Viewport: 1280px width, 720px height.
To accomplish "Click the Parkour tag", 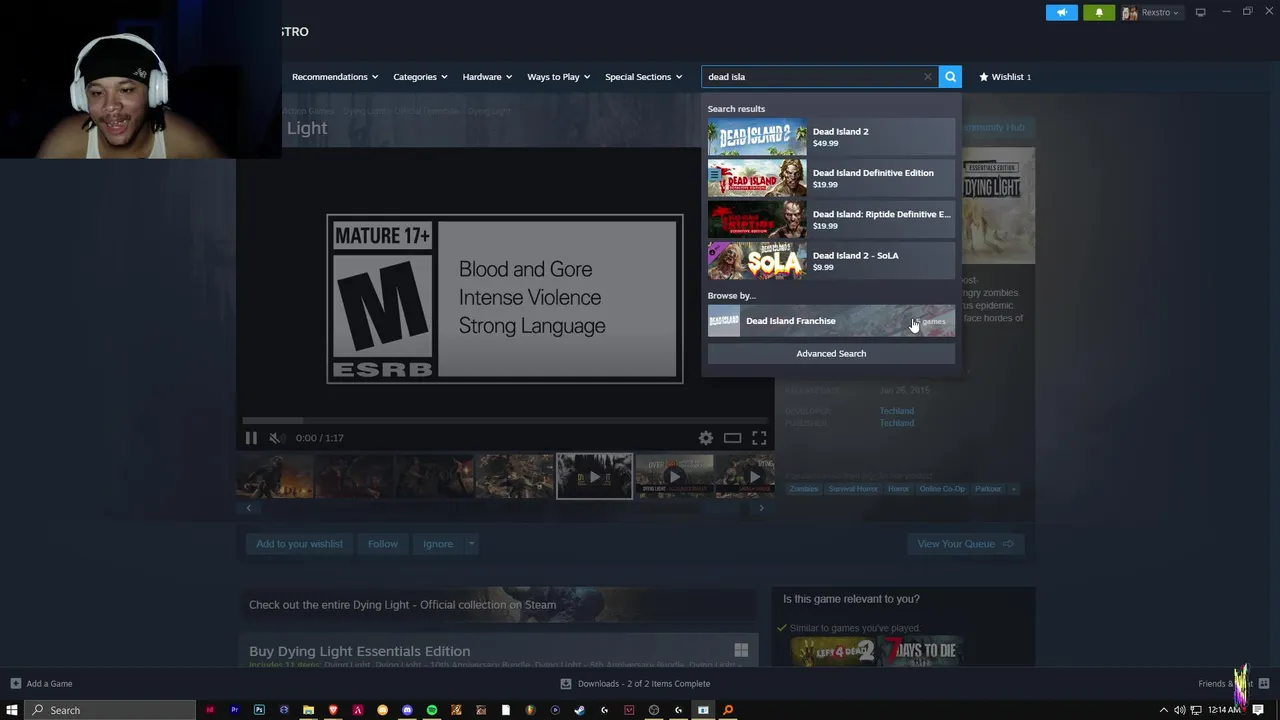I will (x=988, y=489).
